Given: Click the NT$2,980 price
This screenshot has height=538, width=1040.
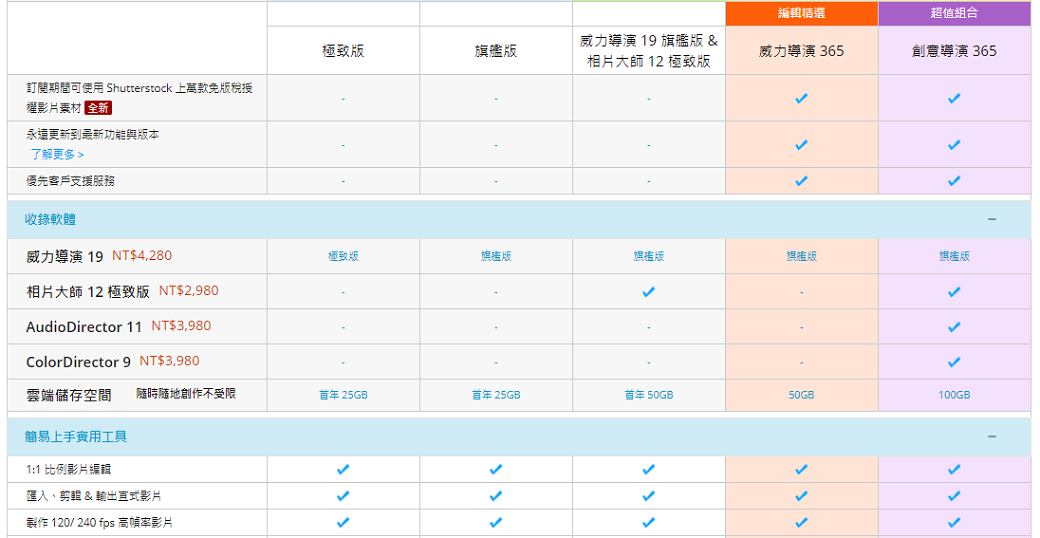Looking at the screenshot, I should pos(189,290).
